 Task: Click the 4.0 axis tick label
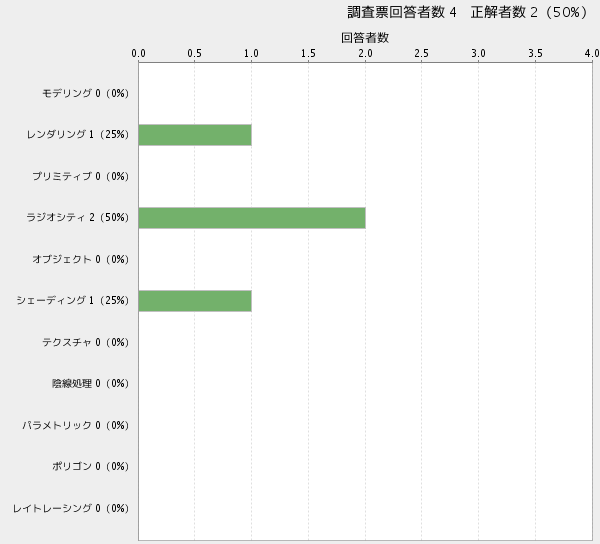coord(592,53)
